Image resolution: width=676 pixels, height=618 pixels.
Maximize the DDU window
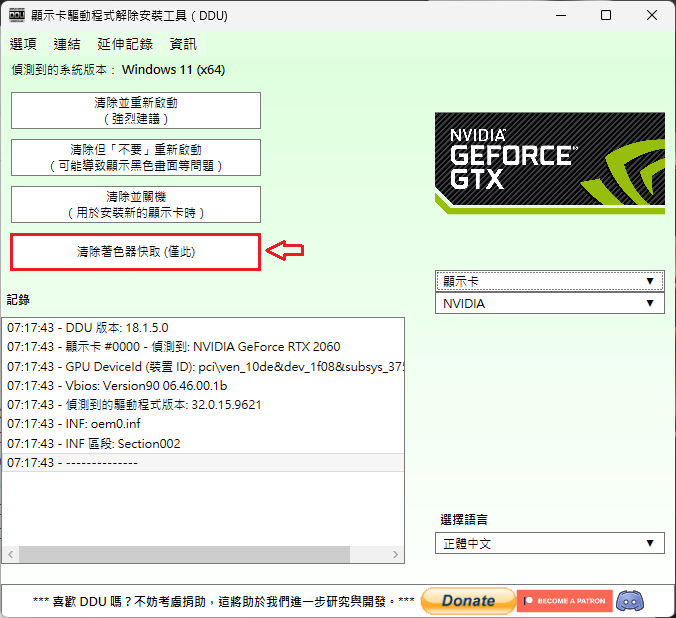click(606, 16)
